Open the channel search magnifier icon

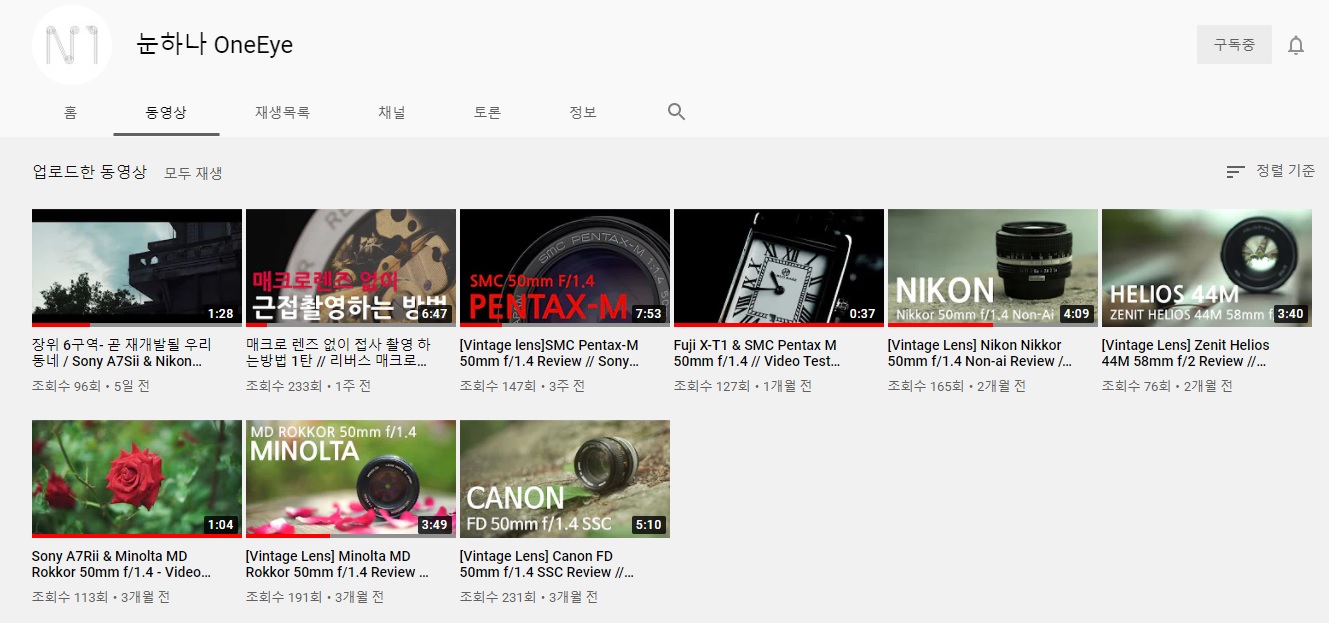tap(676, 112)
